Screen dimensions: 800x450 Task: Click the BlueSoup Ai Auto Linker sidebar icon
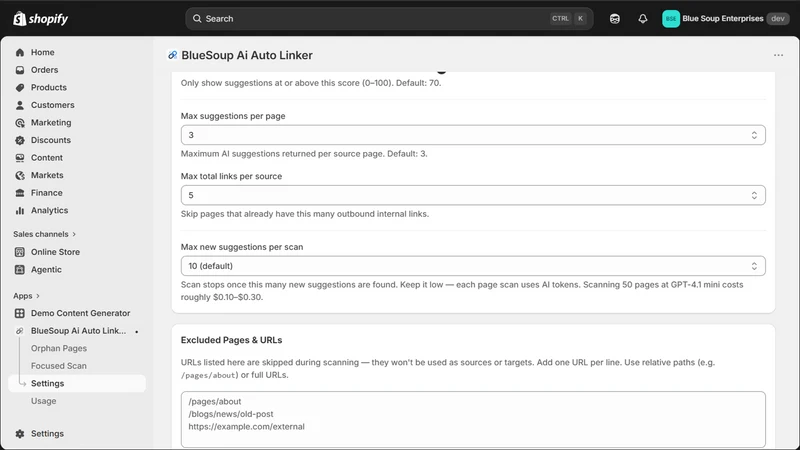point(20,331)
